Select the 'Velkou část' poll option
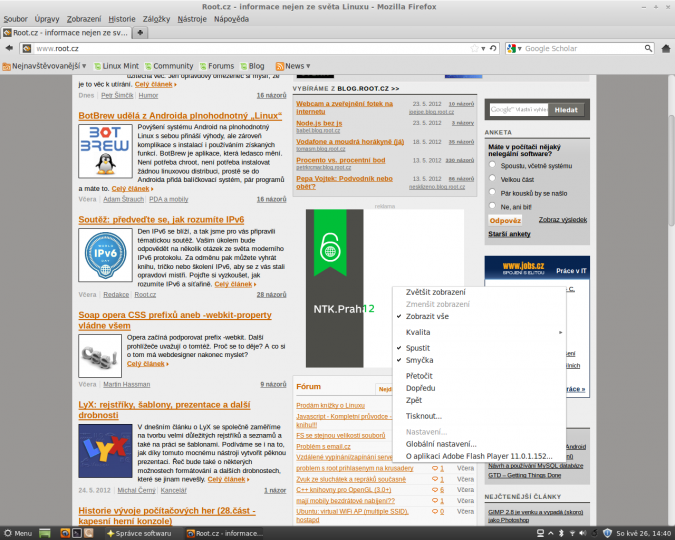The width and height of the screenshot is (675, 540). click(492, 178)
